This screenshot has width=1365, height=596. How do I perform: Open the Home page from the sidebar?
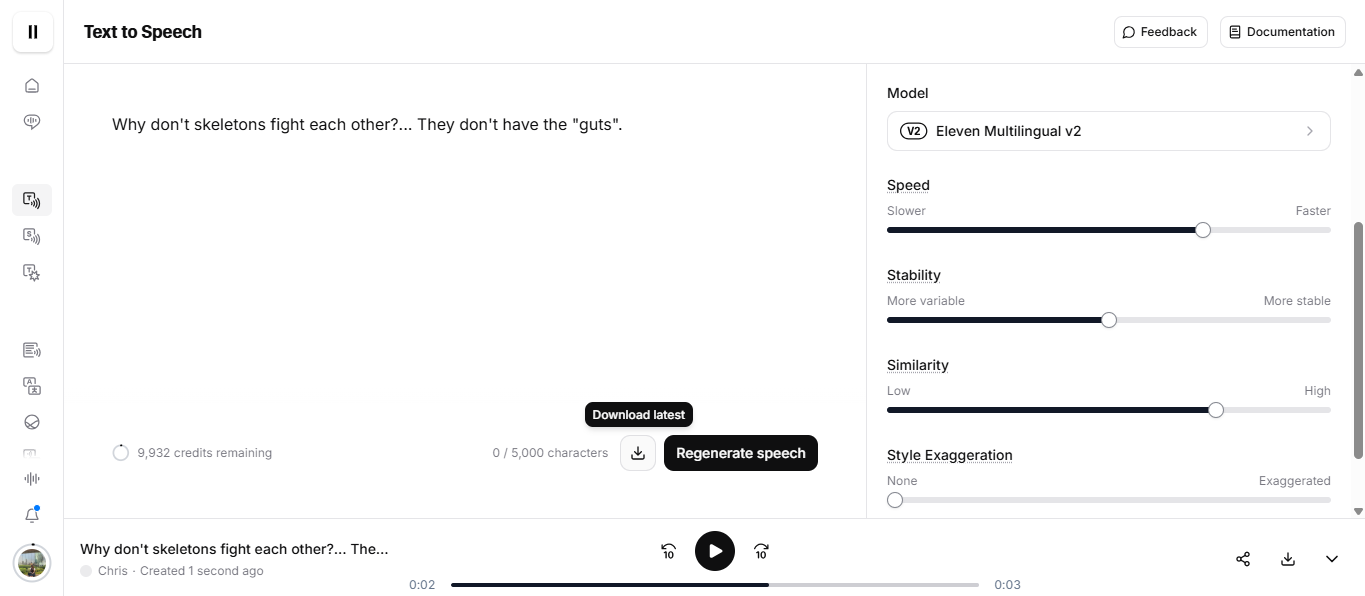pos(31,85)
